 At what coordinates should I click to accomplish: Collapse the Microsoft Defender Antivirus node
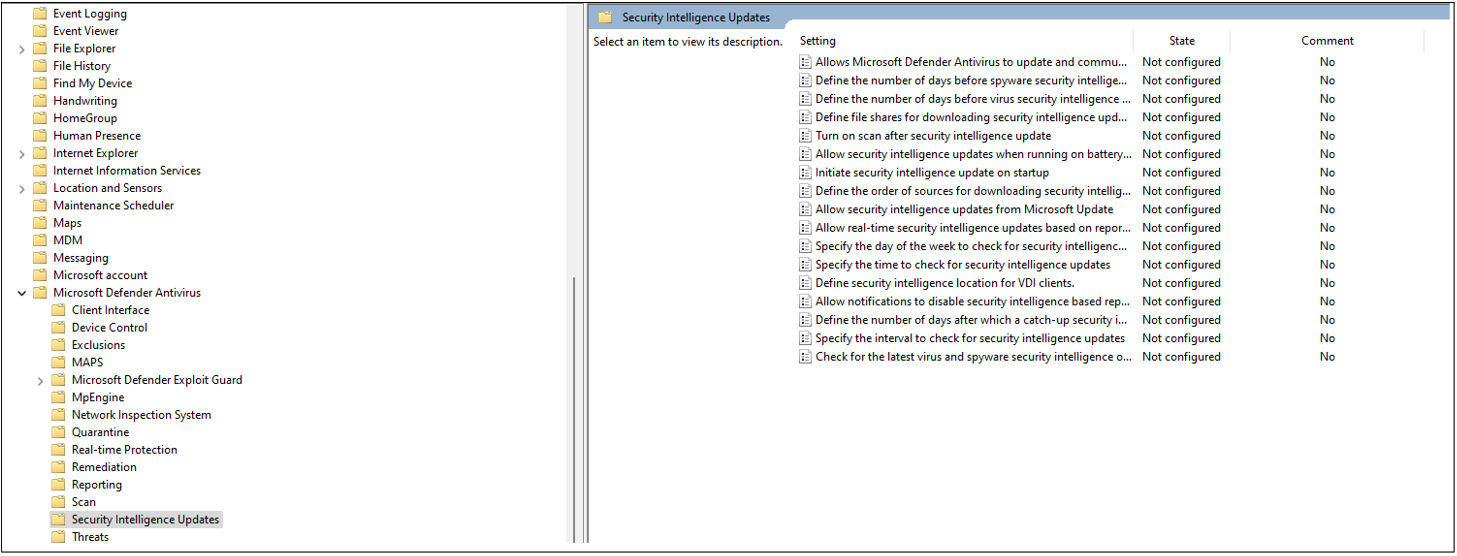tap(22, 293)
